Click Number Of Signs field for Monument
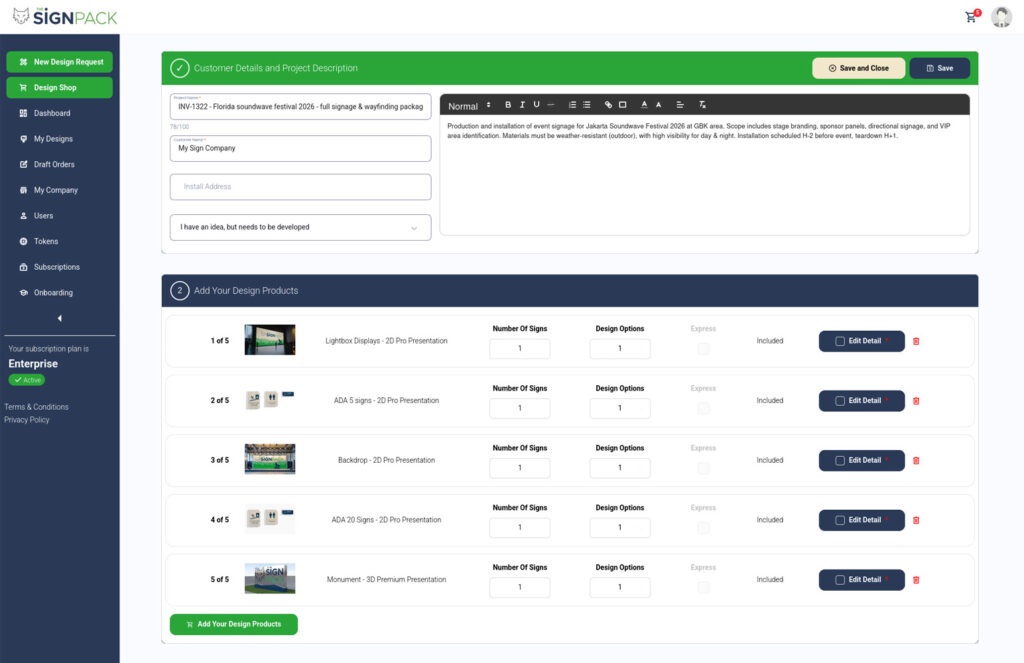This screenshot has width=1024, height=663. (x=520, y=587)
